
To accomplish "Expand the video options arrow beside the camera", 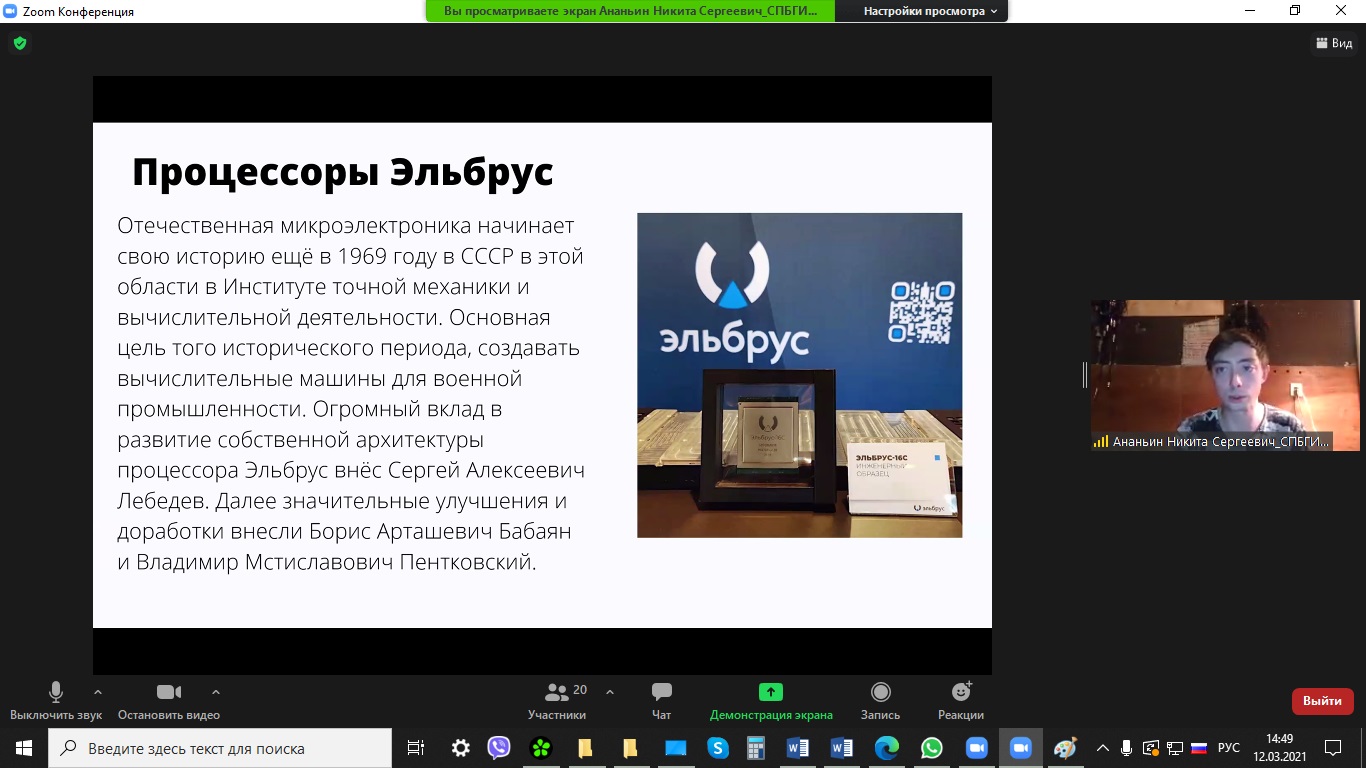I will tap(216, 691).
